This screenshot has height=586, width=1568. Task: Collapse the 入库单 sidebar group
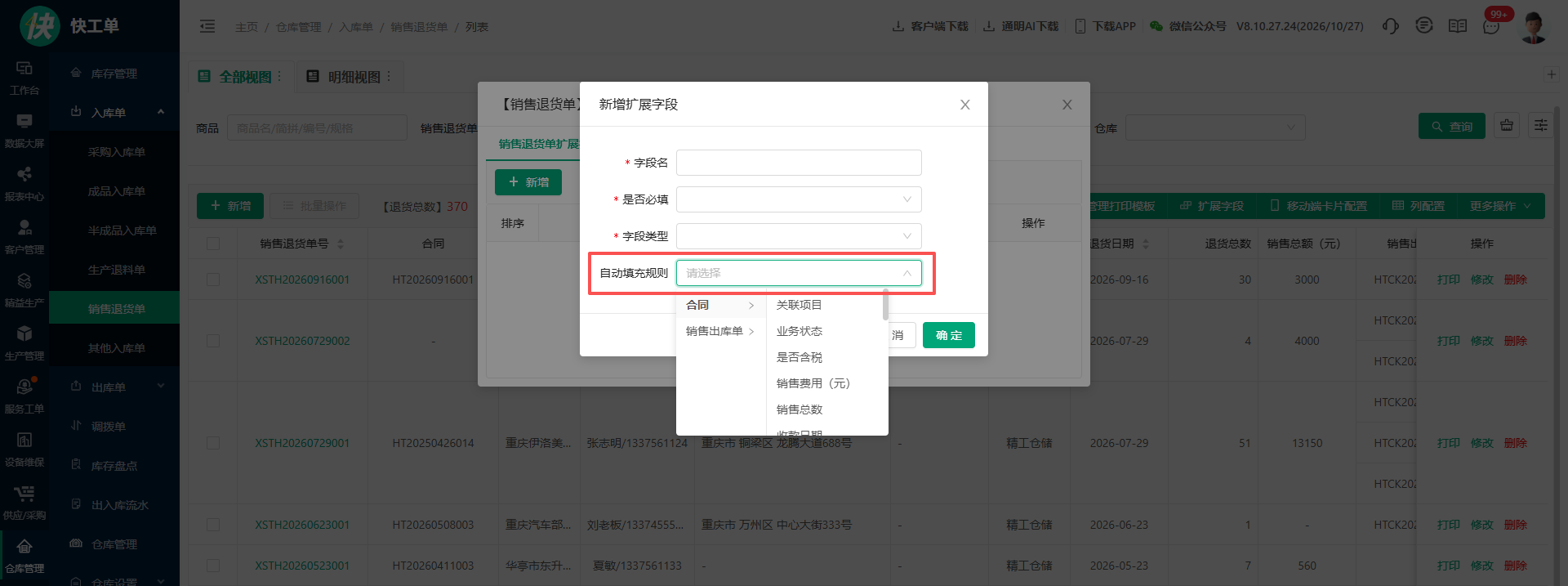tap(114, 113)
